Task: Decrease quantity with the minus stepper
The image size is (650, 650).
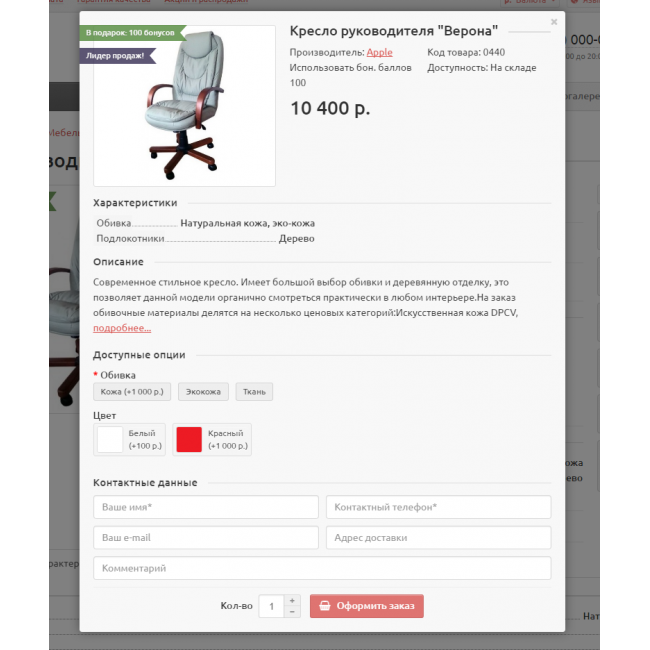Action: coord(292,612)
